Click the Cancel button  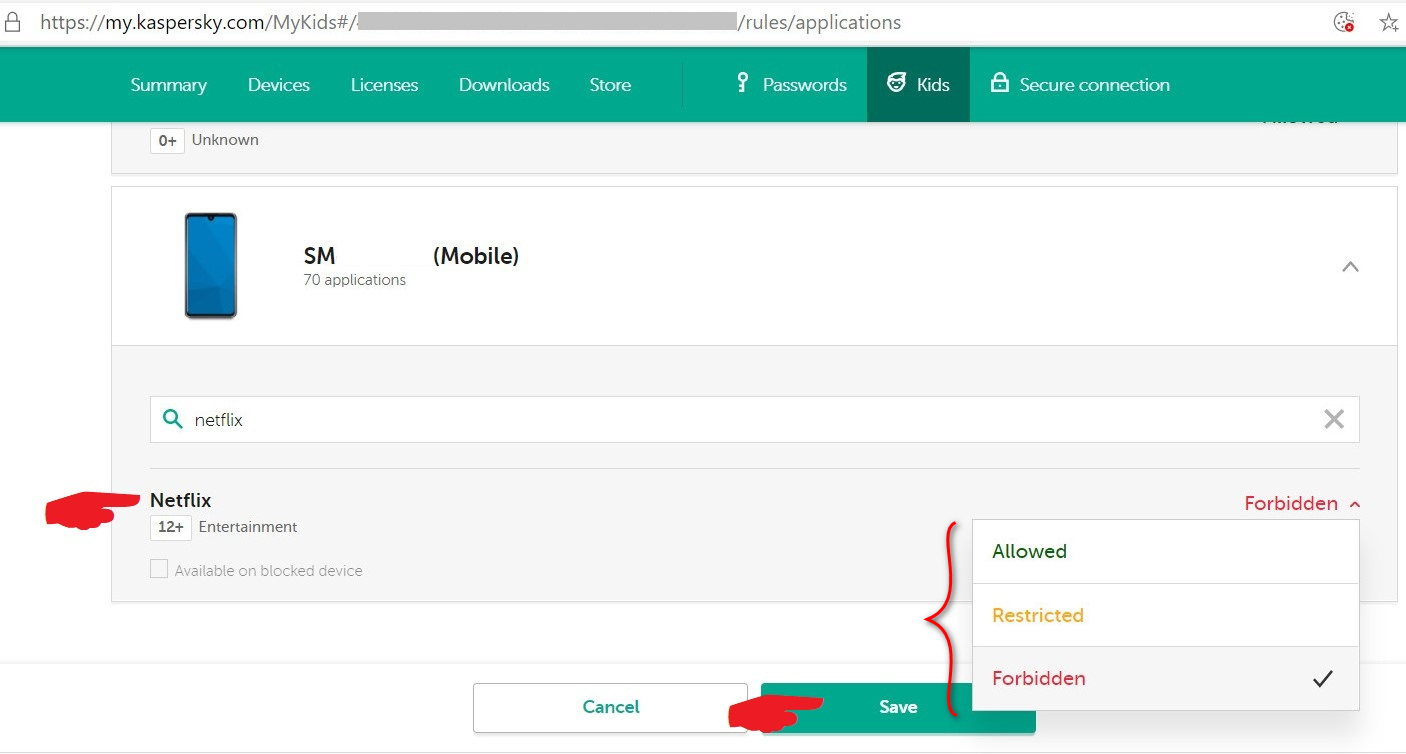(610, 707)
